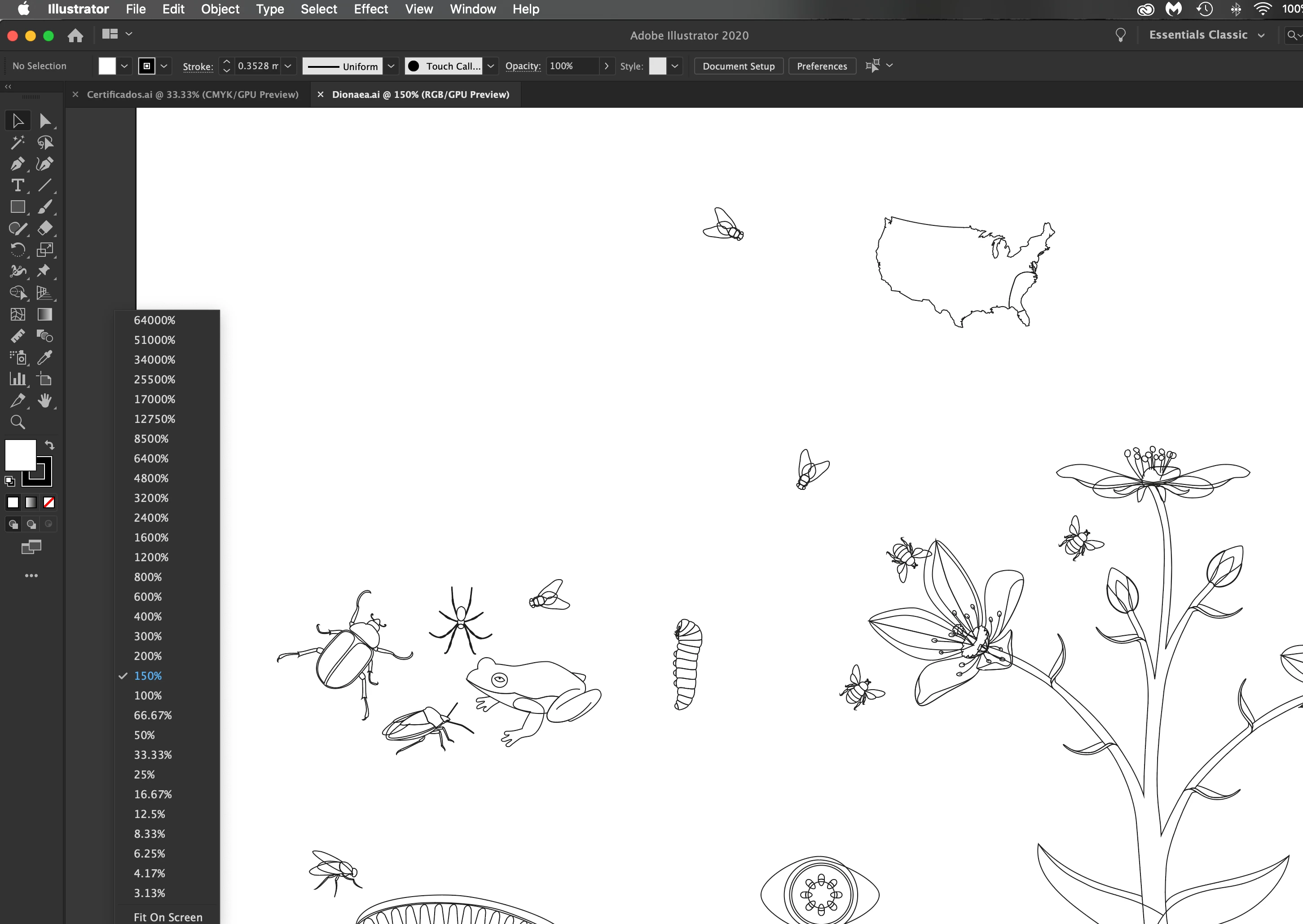
Task: Reset default fill and stroke
Action: [x=10, y=481]
